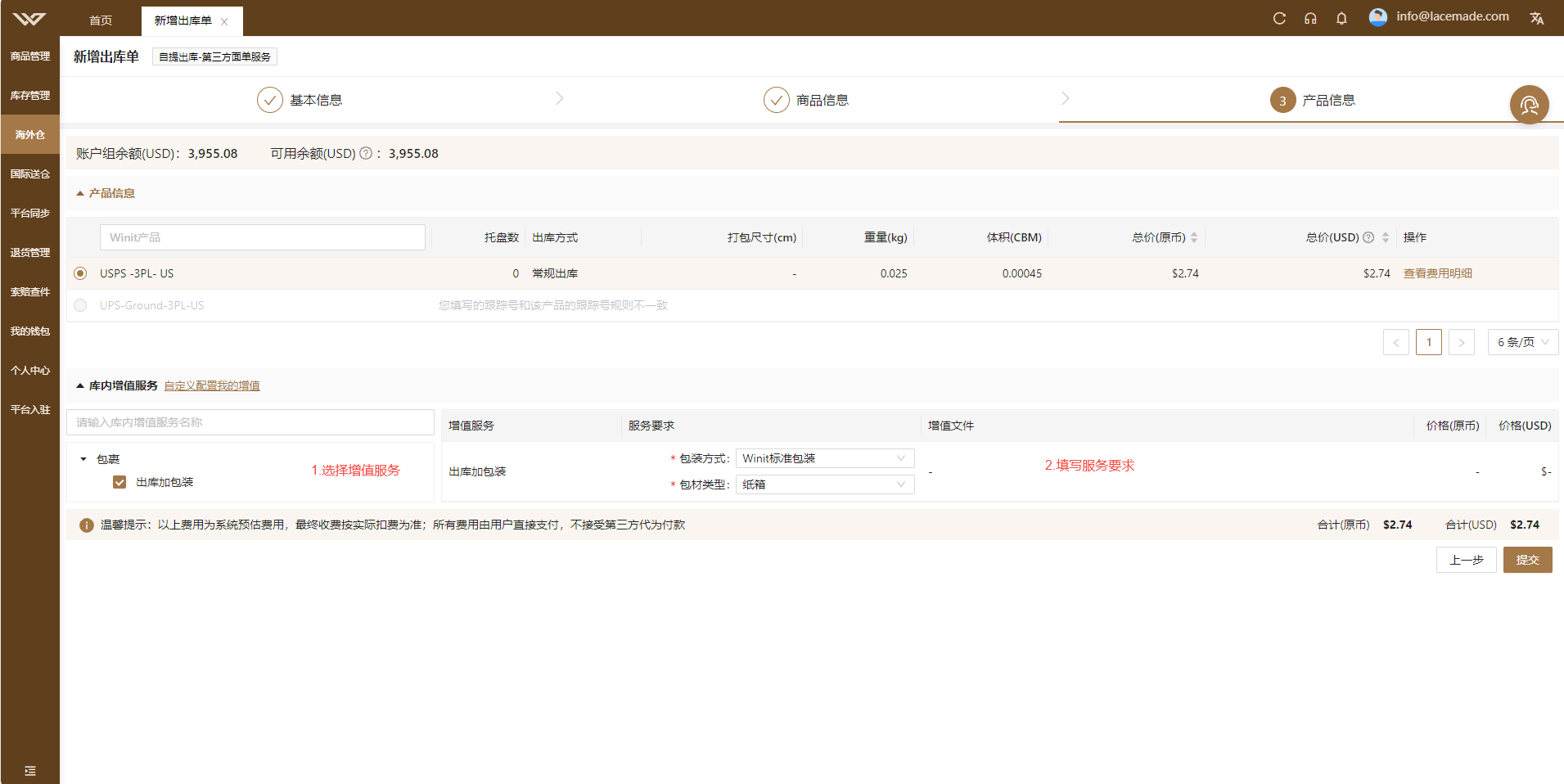The height and width of the screenshot is (784, 1564).
Task: Open 包材类型 纸箱 dropdown
Action: click(x=825, y=484)
